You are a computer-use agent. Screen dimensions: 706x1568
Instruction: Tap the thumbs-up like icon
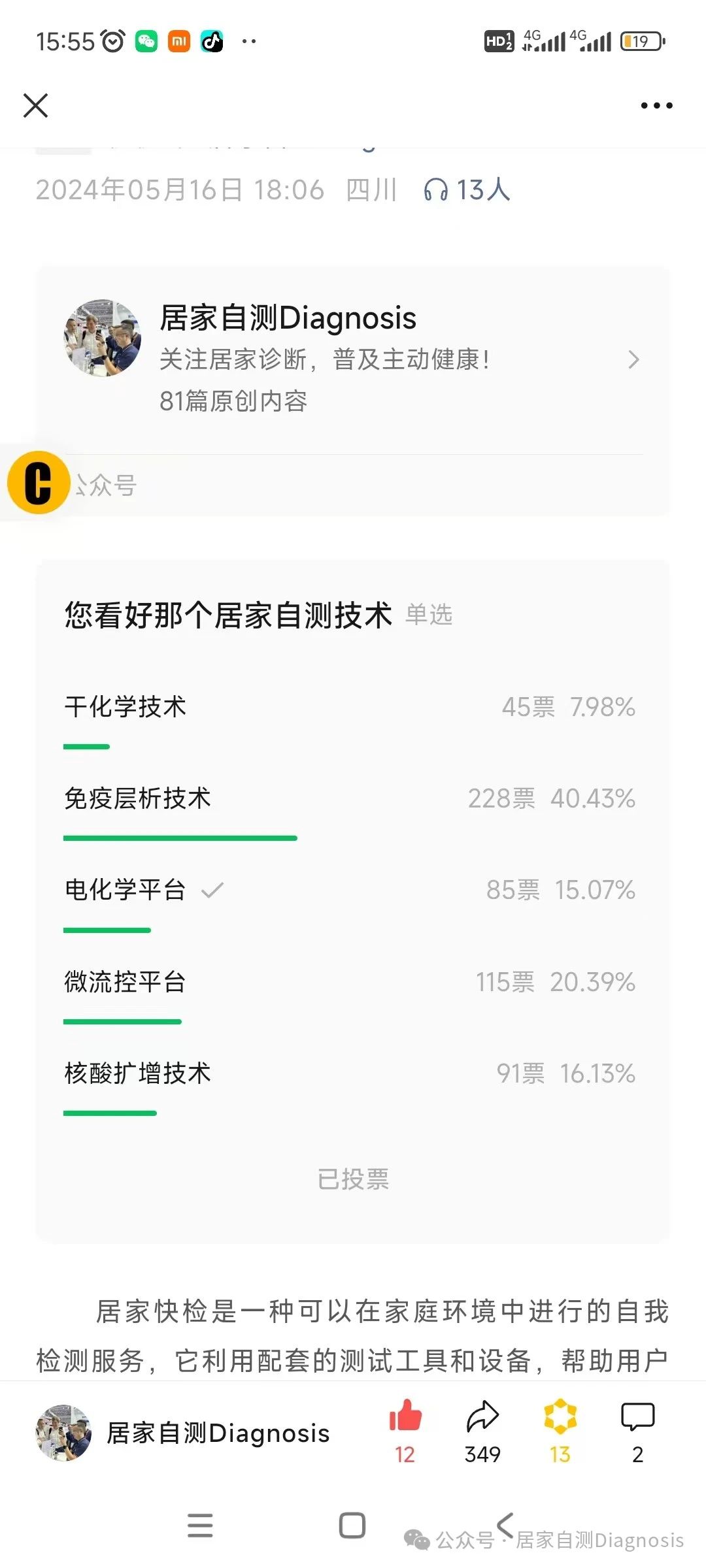tap(405, 1416)
